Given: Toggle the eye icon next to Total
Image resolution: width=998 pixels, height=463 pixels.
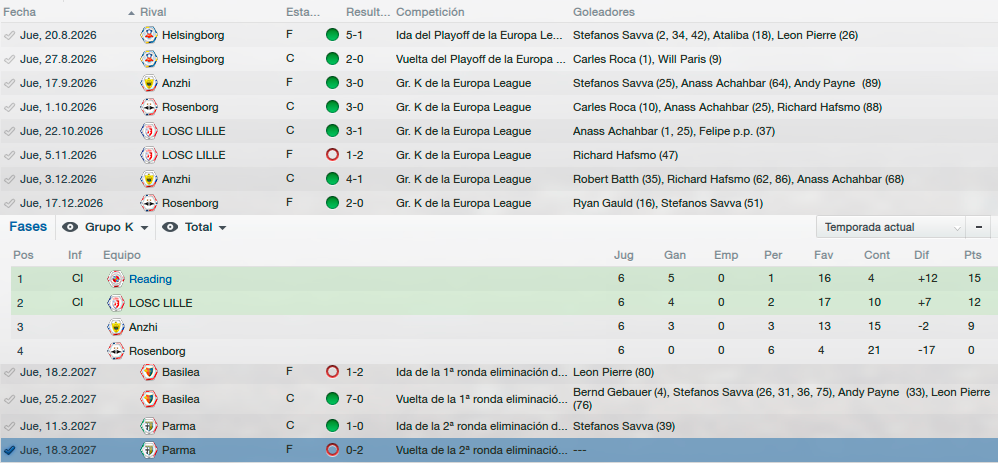Looking at the screenshot, I should tap(170, 227).
